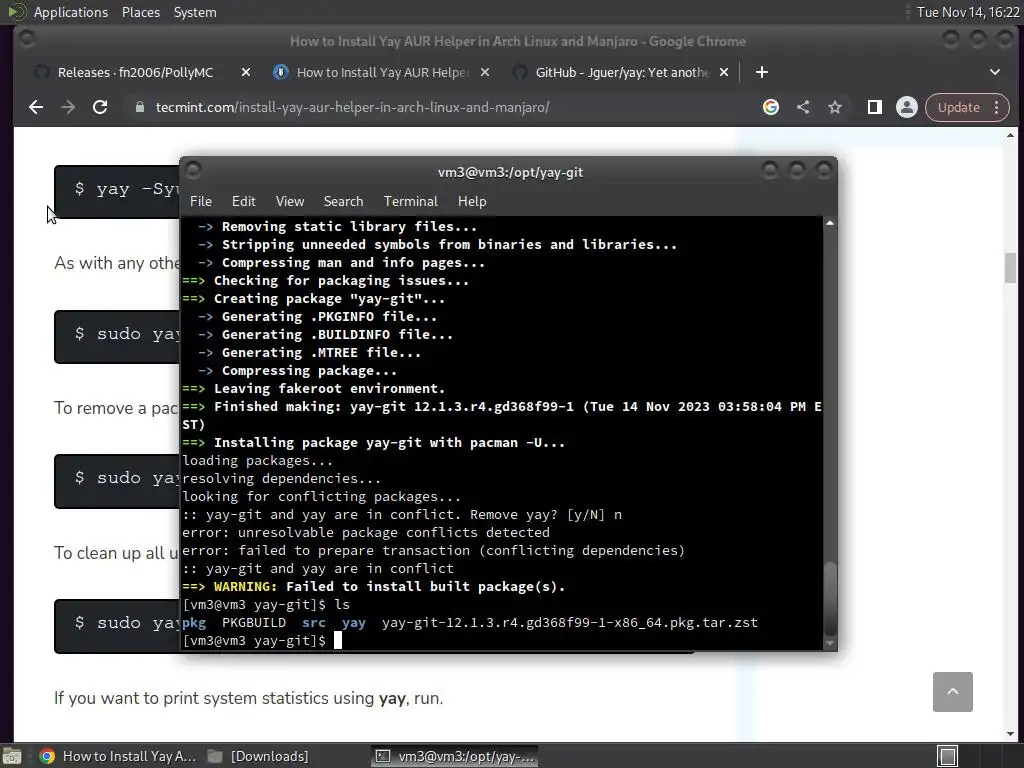The height and width of the screenshot is (768, 1024).
Task: Click the show desktop icon in taskbar
Action: [x=12, y=756]
